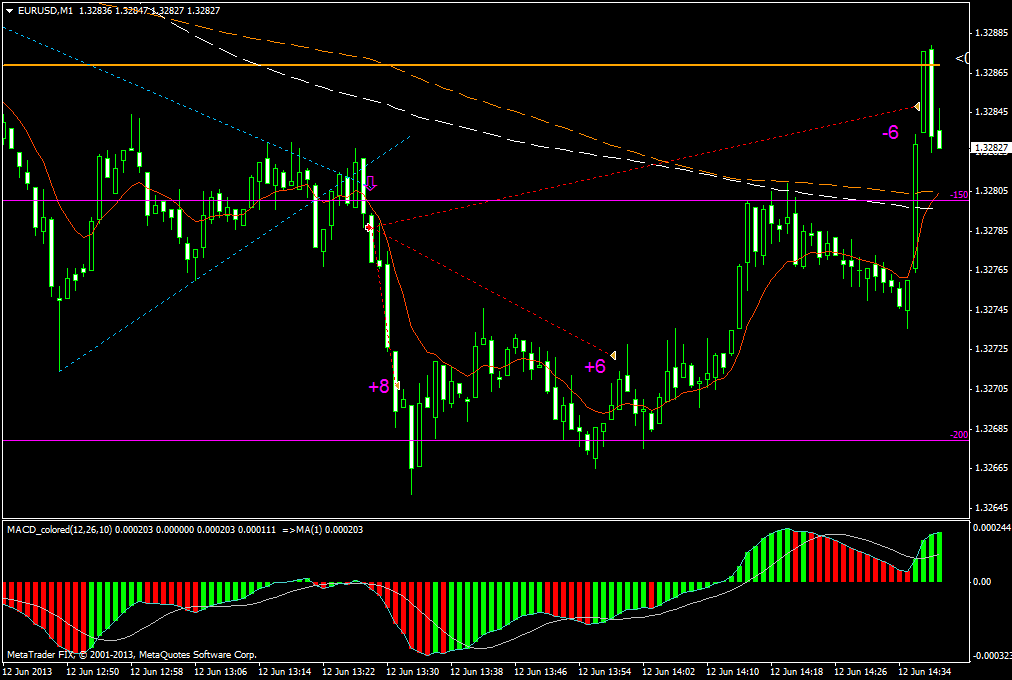
Task: Click the 12 Jun 14:18 time label
Action: pos(796,672)
